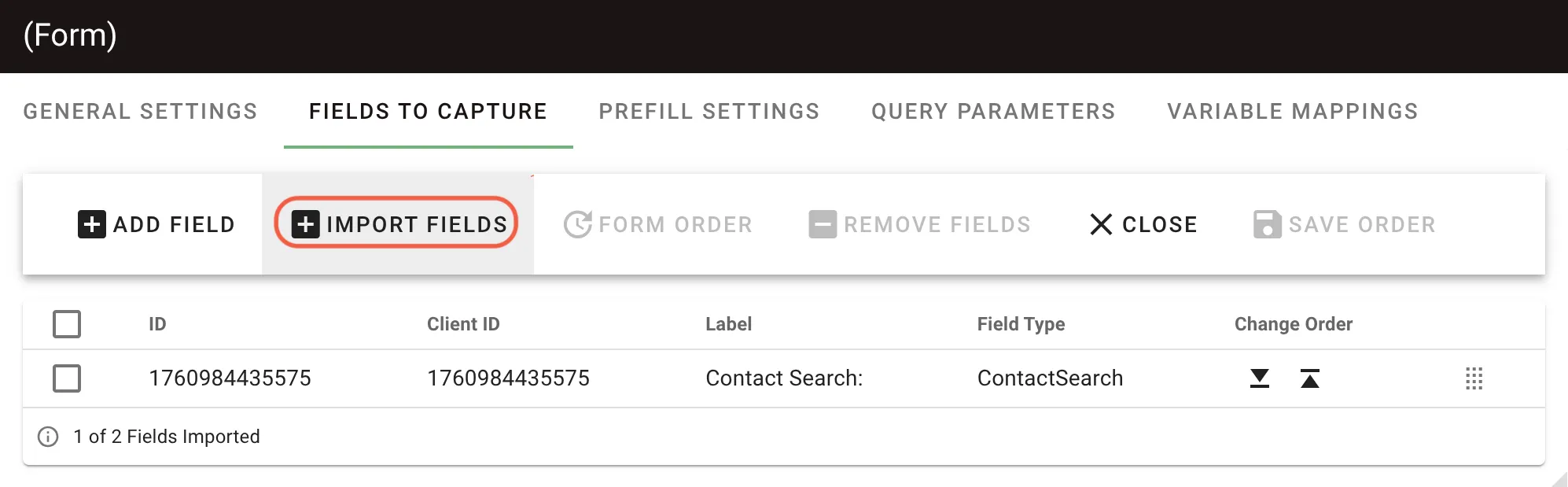Click the Remove Fields minus icon
1568x487 pixels.
(x=822, y=224)
